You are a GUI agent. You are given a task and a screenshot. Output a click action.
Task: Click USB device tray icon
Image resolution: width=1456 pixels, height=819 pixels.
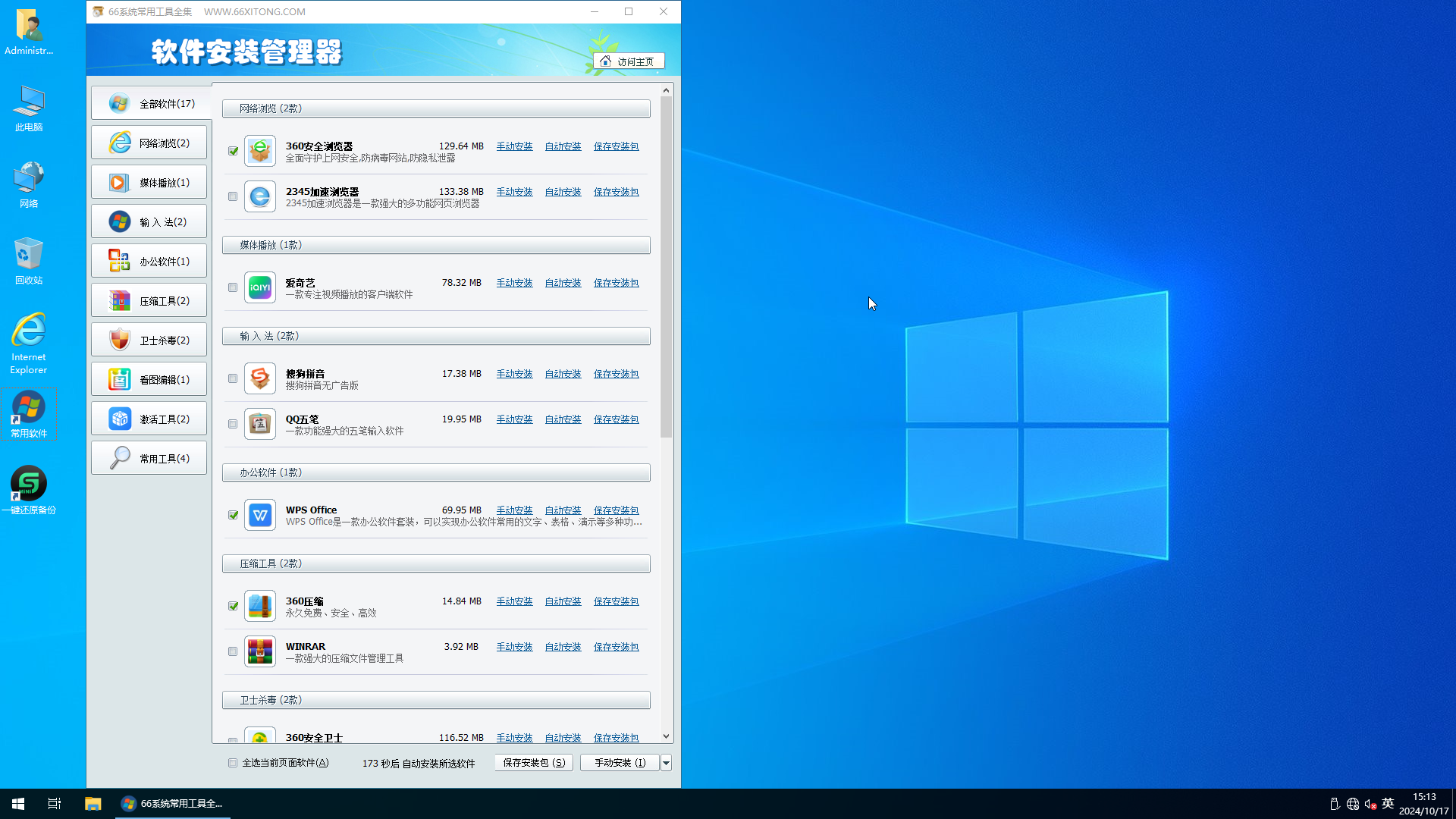pyautogui.click(x=1335, y=804)
